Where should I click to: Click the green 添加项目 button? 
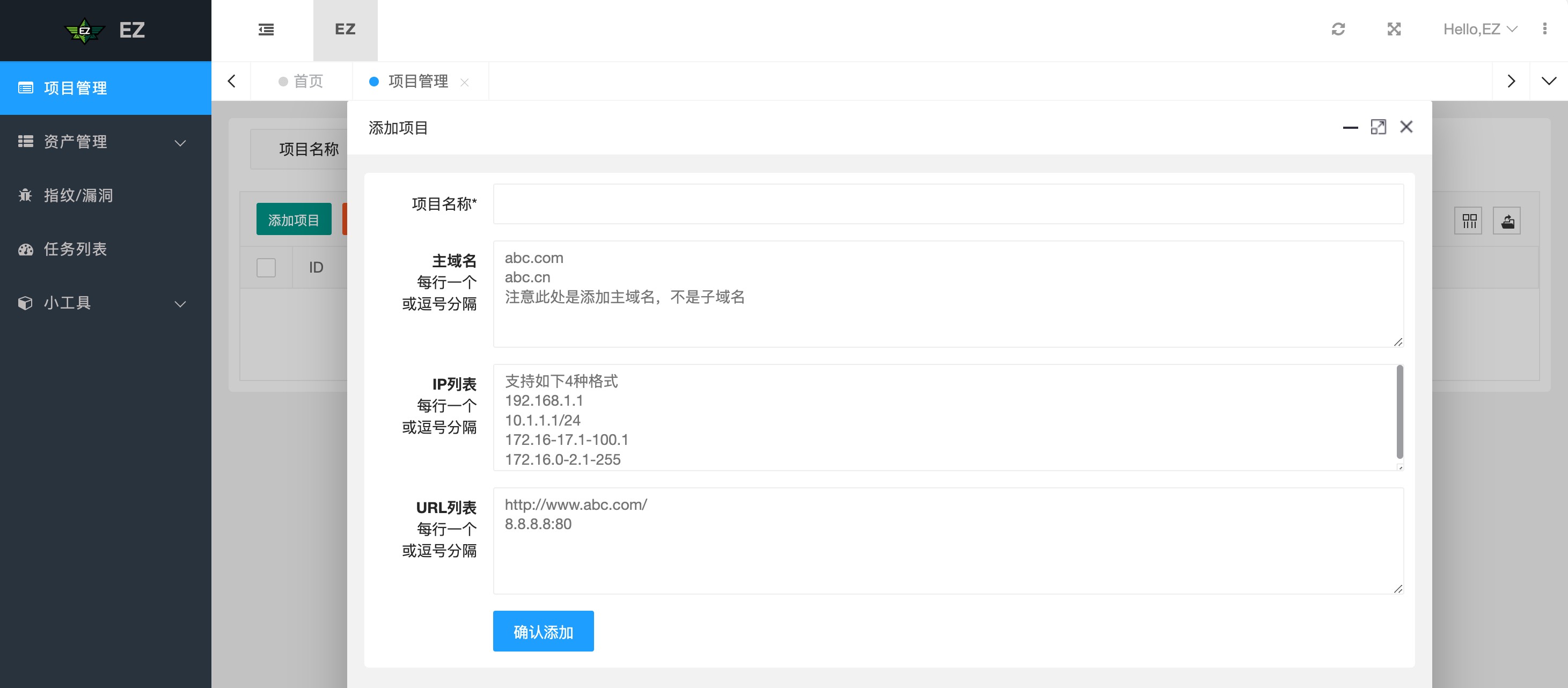tap(294, 220)
